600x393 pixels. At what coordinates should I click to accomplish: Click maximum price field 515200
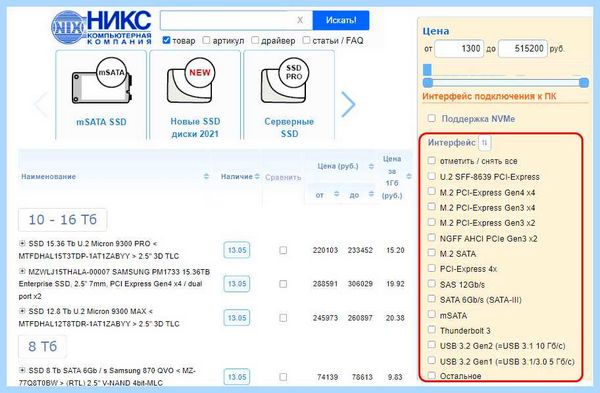tap(523, 49)
